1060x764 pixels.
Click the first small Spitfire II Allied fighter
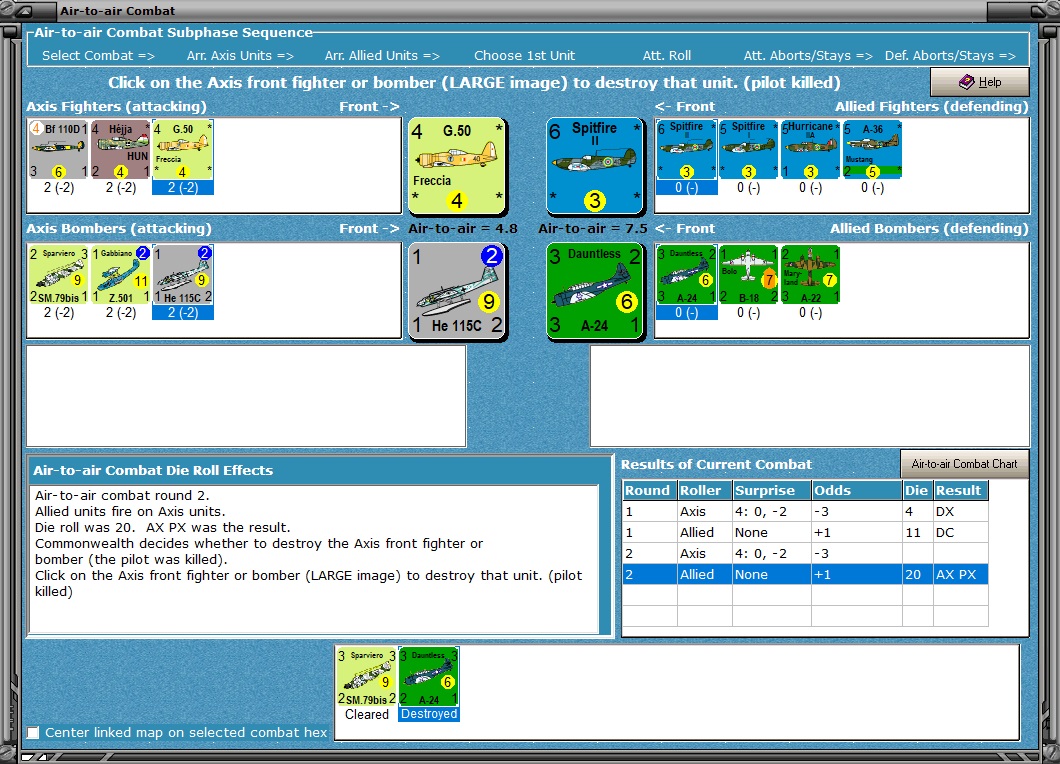point(686,149)
